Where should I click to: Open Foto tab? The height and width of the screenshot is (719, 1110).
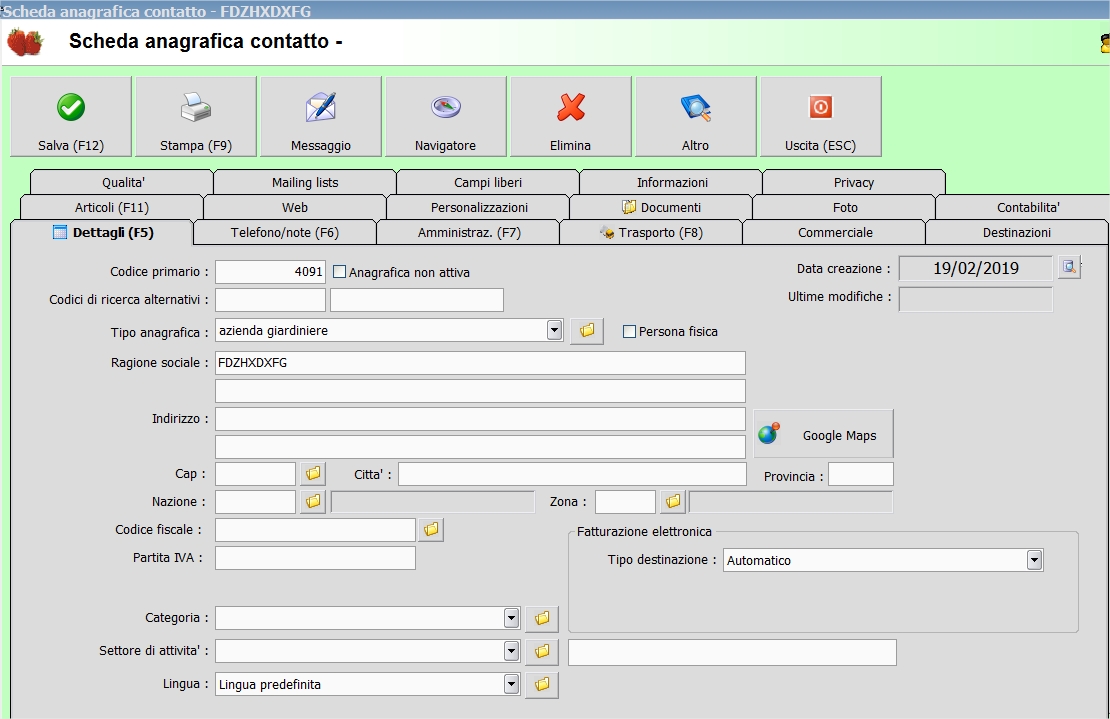pos(845,207)
